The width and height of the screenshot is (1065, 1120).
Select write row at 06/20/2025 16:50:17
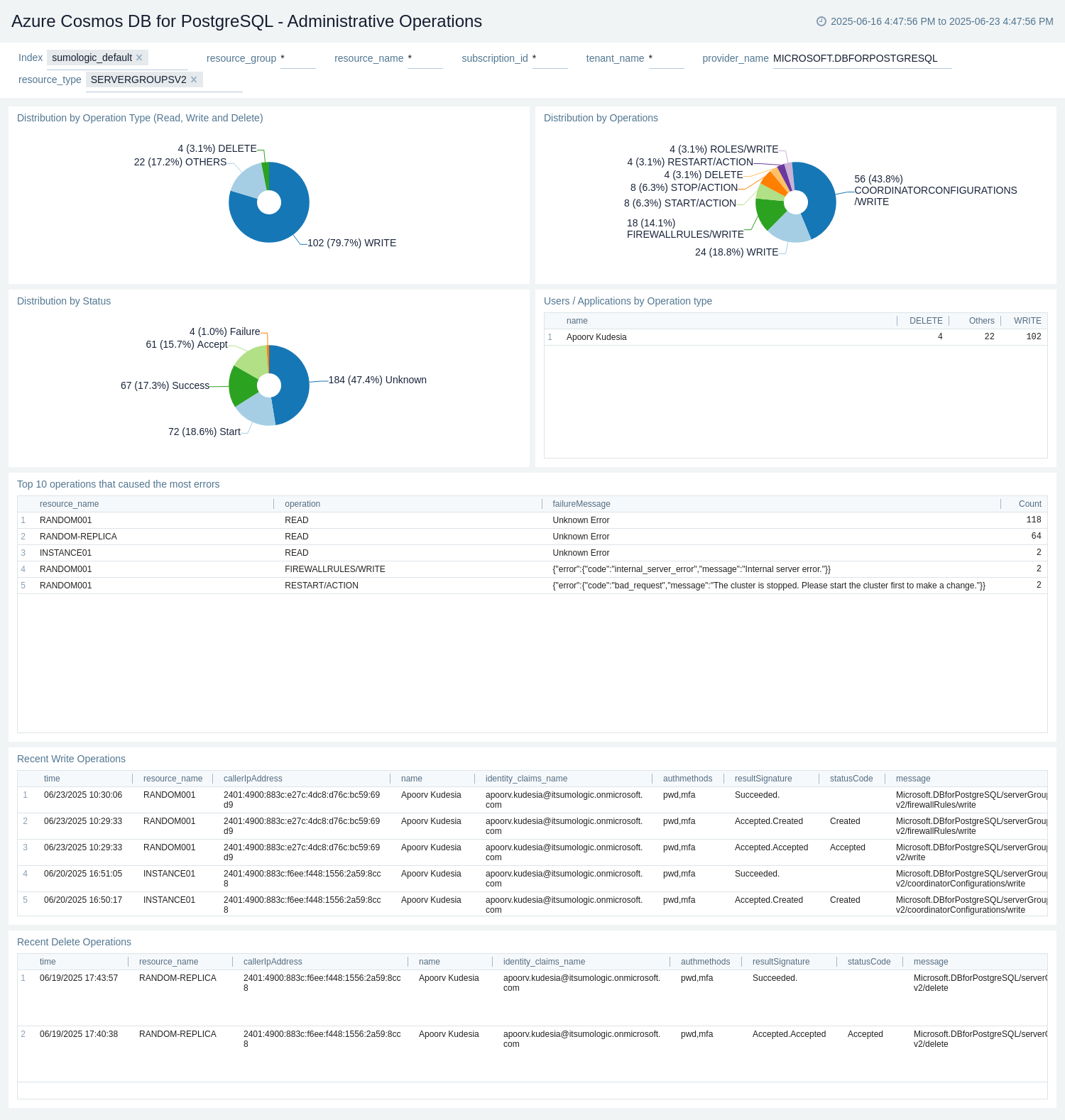coord(532,904)
